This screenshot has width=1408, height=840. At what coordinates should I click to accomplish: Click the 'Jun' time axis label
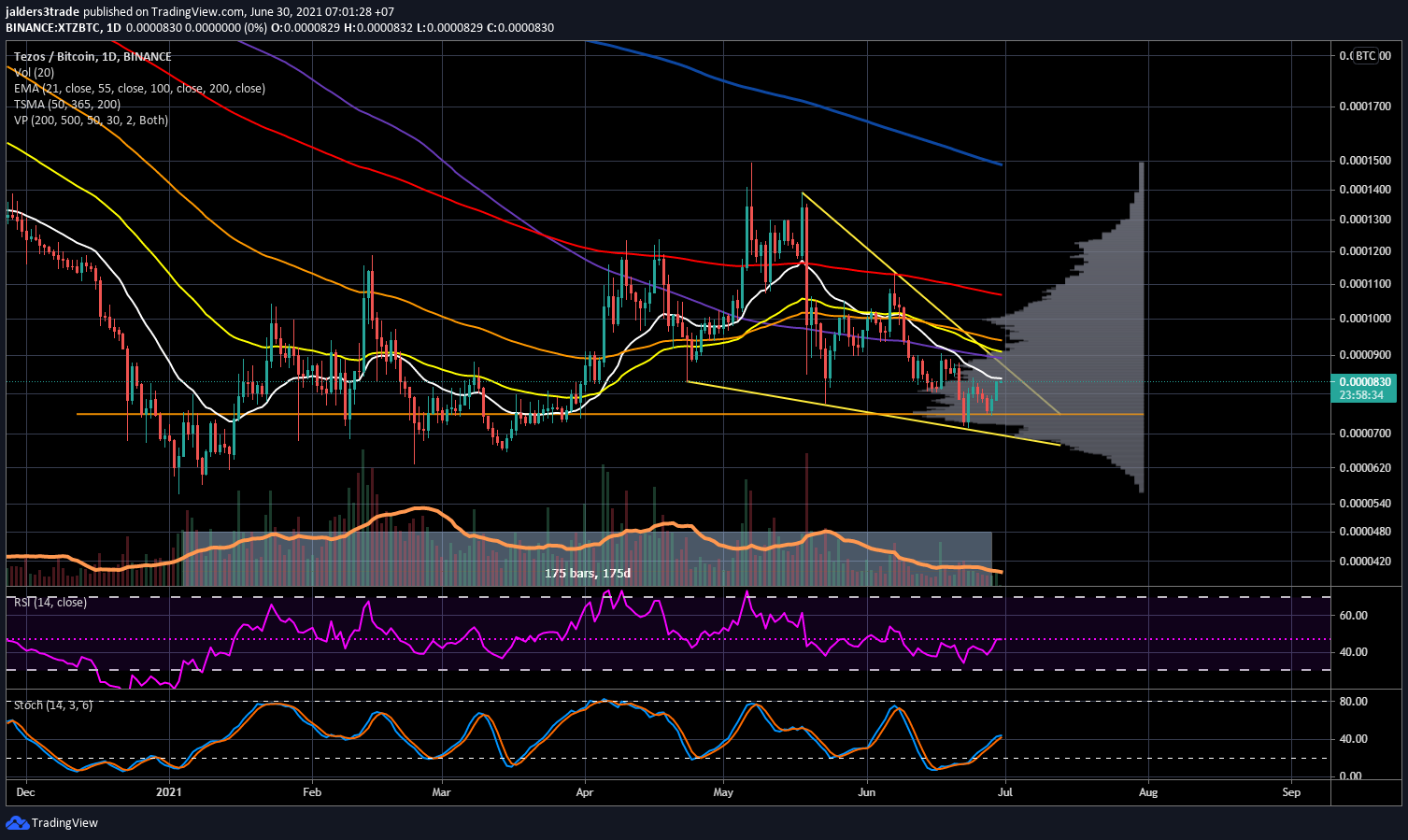[x=867, y=792]
